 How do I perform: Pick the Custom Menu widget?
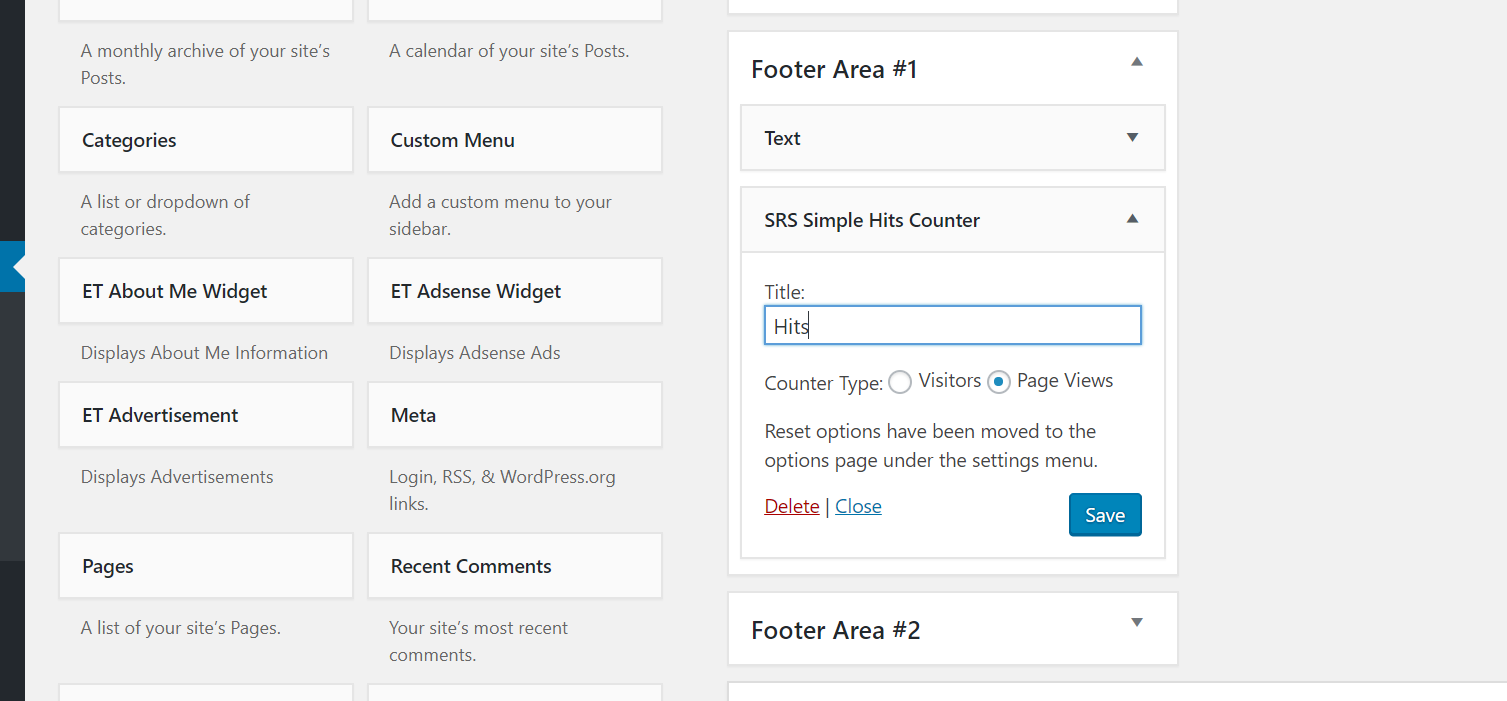515,140
